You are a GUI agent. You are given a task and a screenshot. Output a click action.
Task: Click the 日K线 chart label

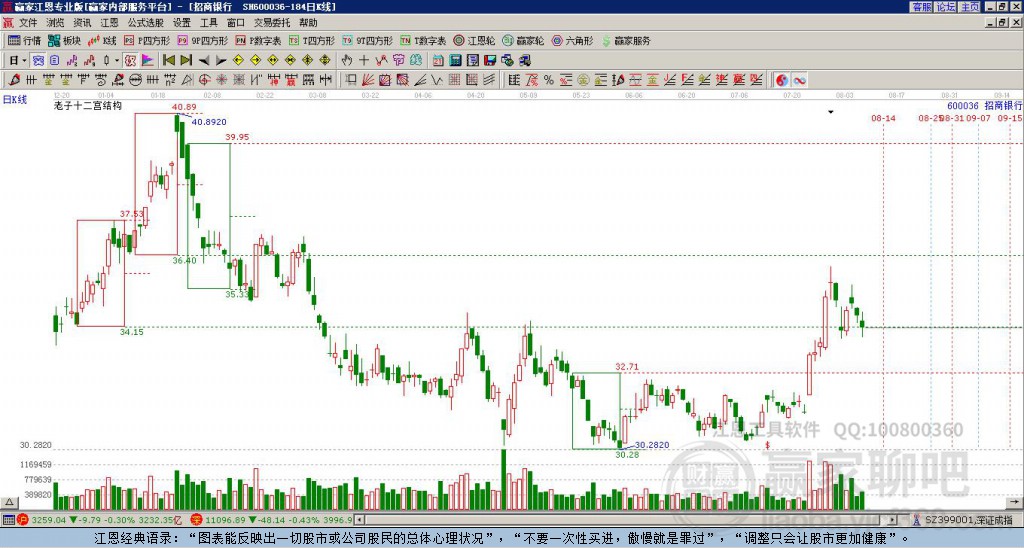(14, 100)
